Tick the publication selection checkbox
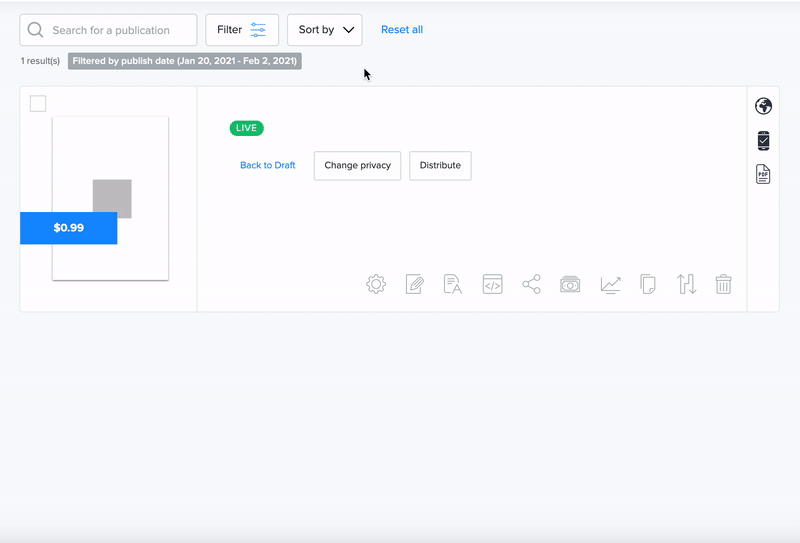Image resolution: width=800 pixels, height=543 pixels. [38, 104]
